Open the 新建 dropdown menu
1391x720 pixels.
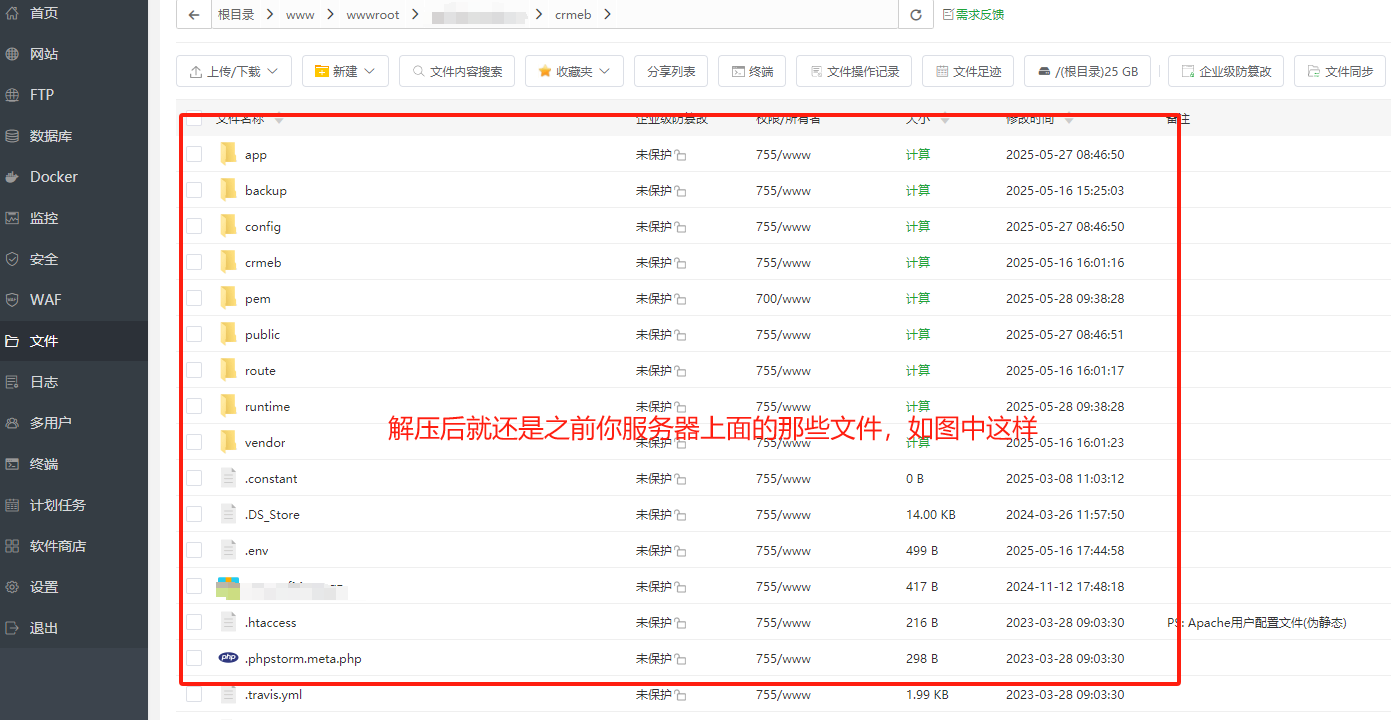(345, 72)
